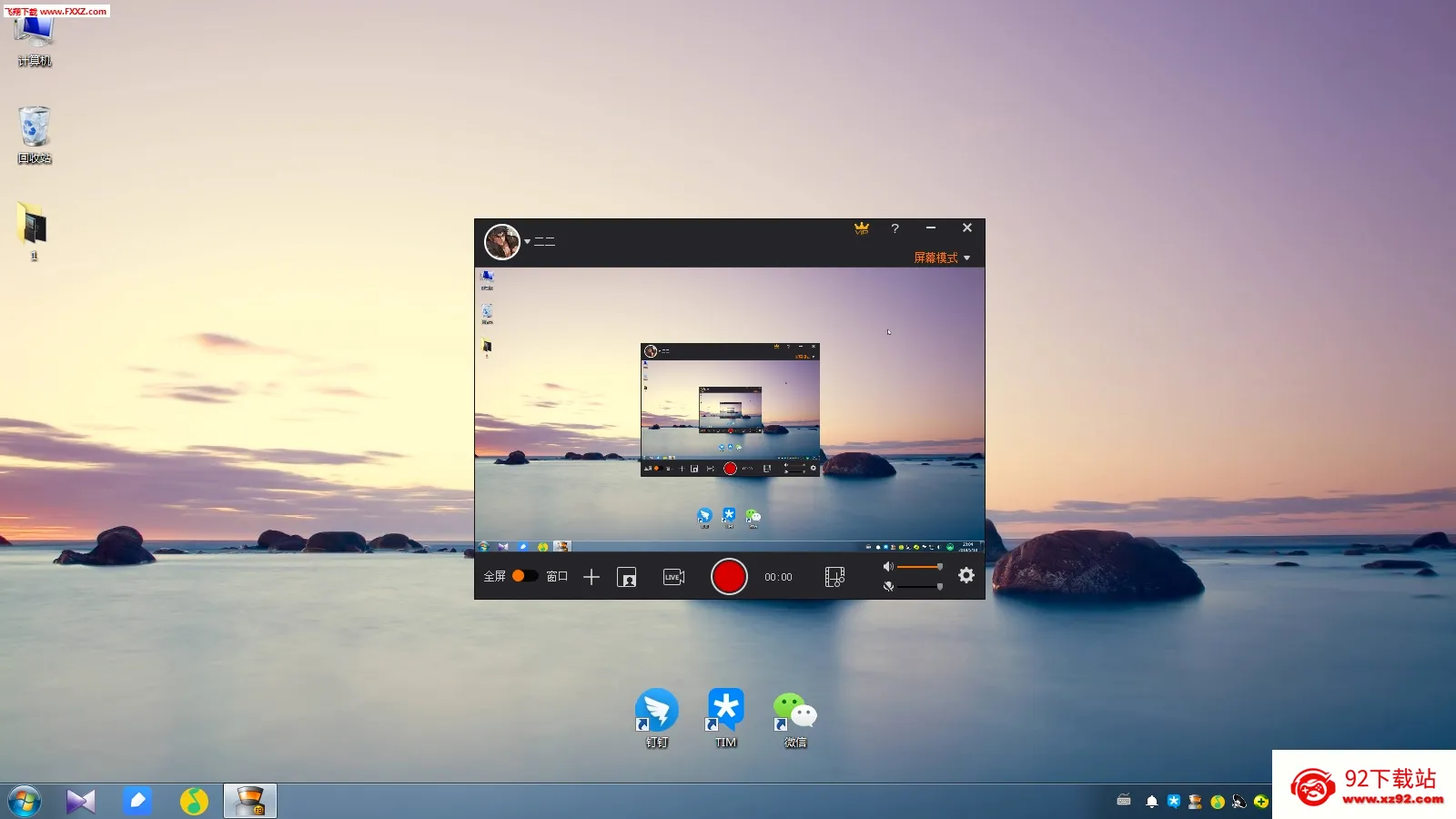Mute the system speaker sound icon
The width and height of the screenshot is (1456, 819).
tap(888, 566)
